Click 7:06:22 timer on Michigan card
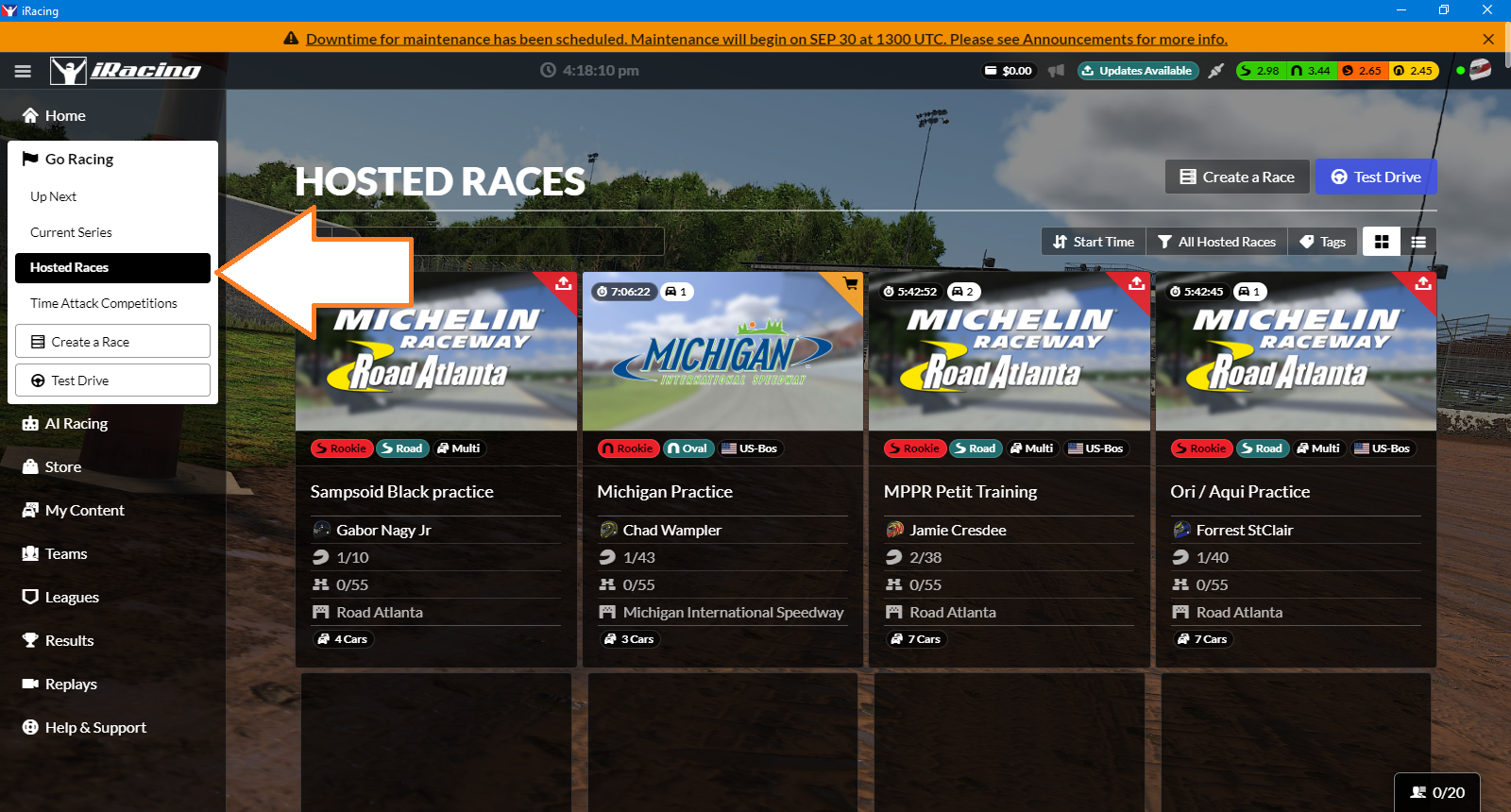This screenshot has width=1511, height=812. (x=623, y=292)
